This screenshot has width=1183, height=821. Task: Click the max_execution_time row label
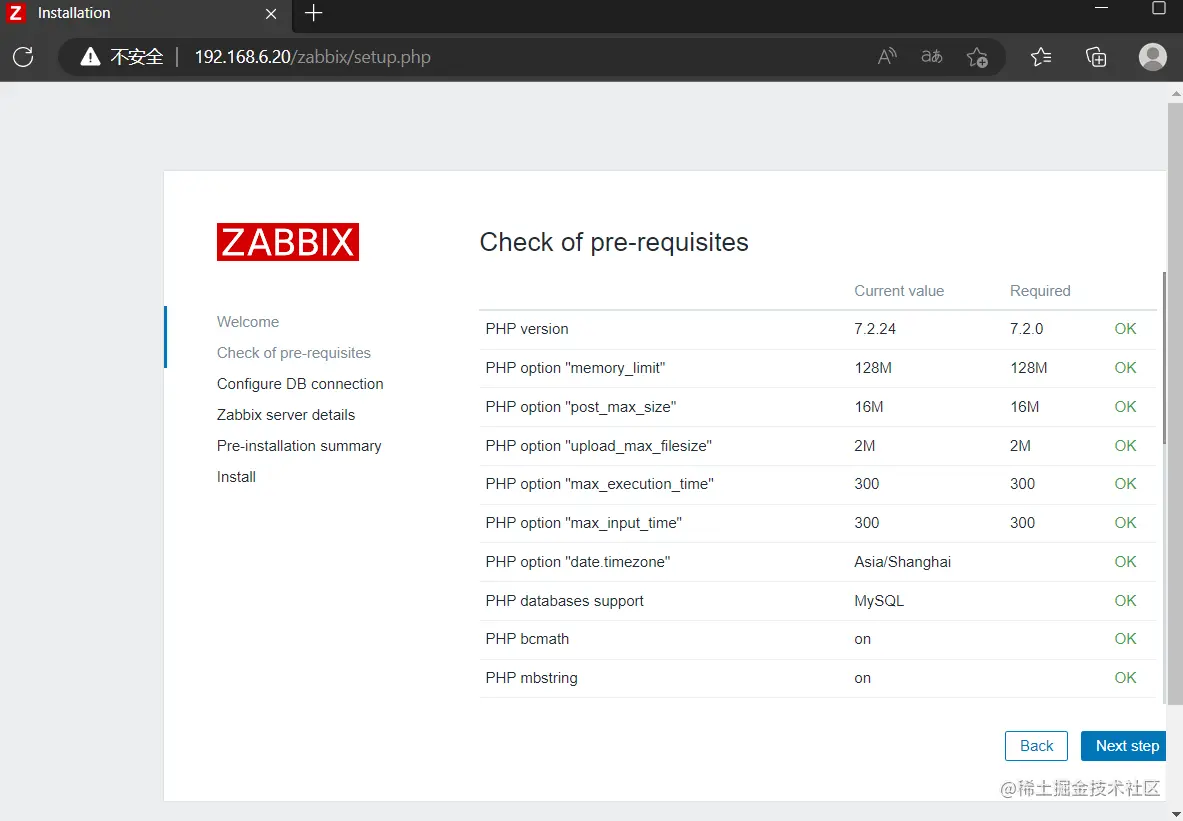(599, 484)
